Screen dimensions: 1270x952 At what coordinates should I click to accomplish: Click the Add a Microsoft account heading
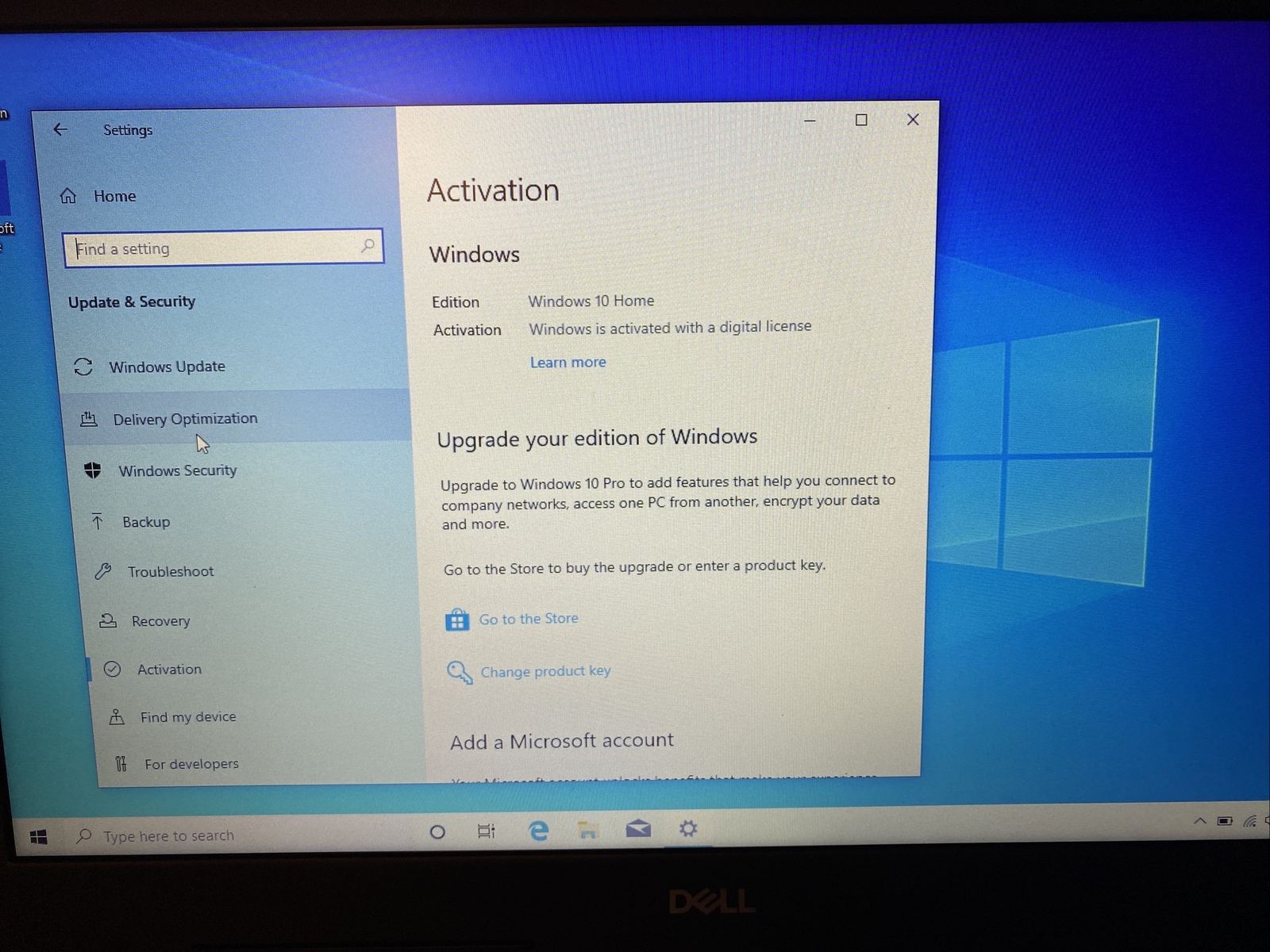pos(562,741)
